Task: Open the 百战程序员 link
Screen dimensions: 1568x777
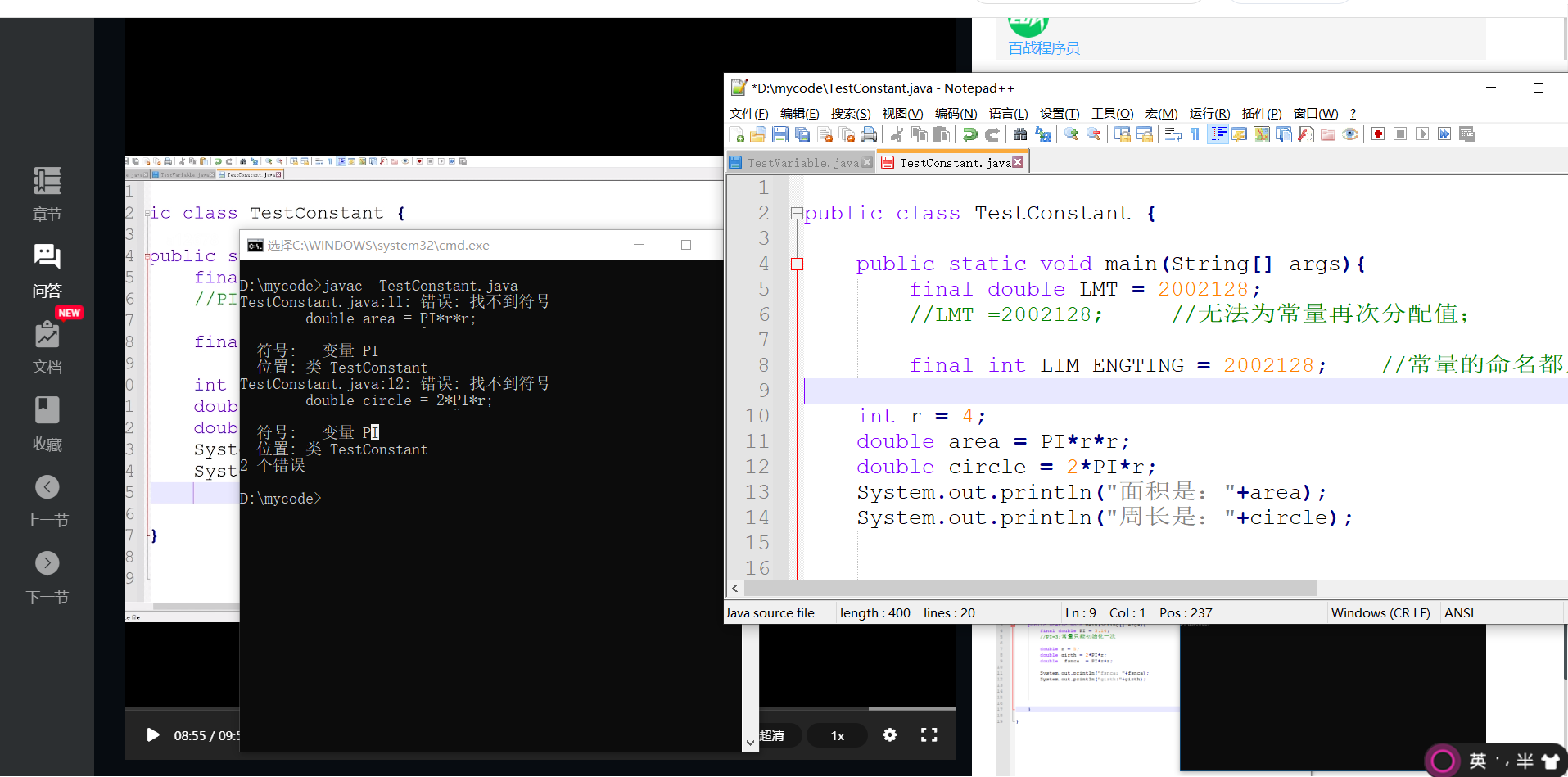Action: coord(1043,47)
